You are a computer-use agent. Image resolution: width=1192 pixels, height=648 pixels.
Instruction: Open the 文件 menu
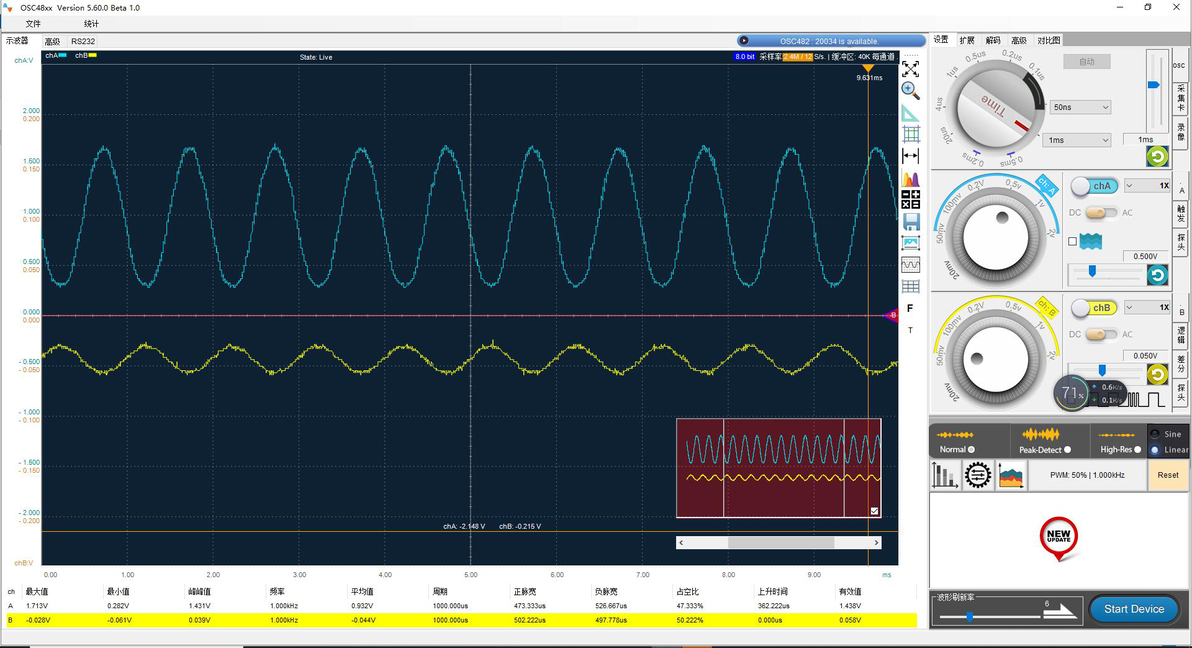click(x=33, y=24)
